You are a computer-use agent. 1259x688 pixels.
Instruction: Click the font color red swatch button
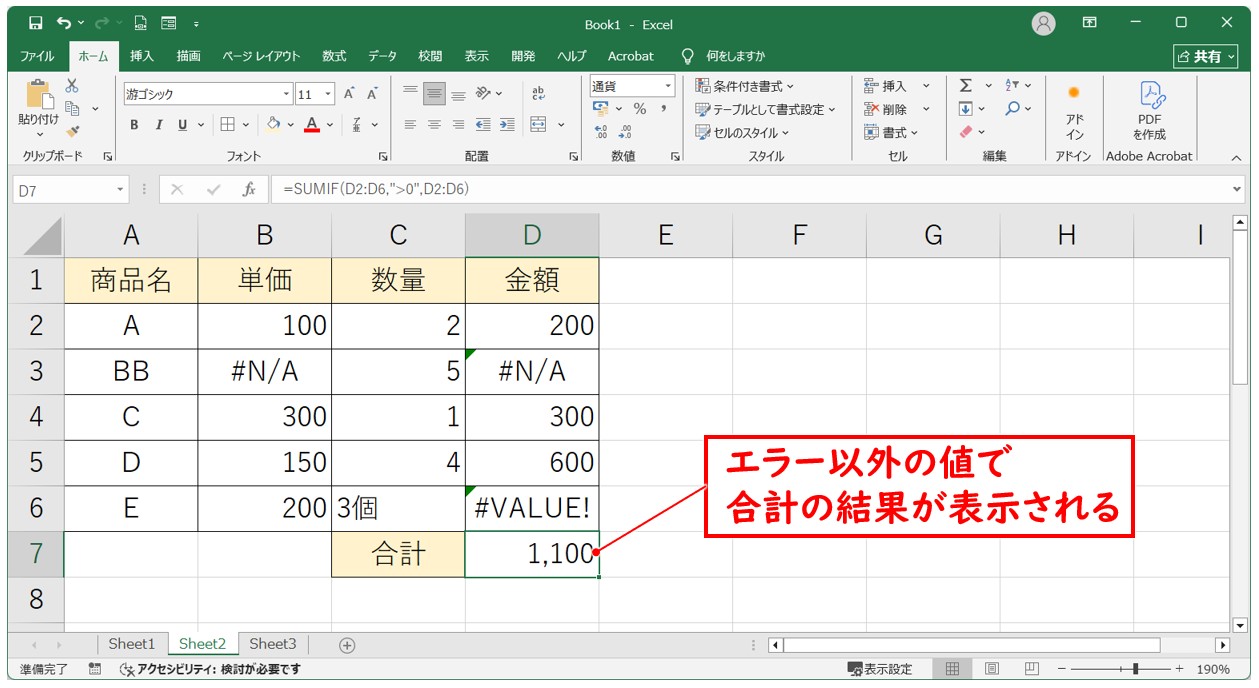point(312,125)
